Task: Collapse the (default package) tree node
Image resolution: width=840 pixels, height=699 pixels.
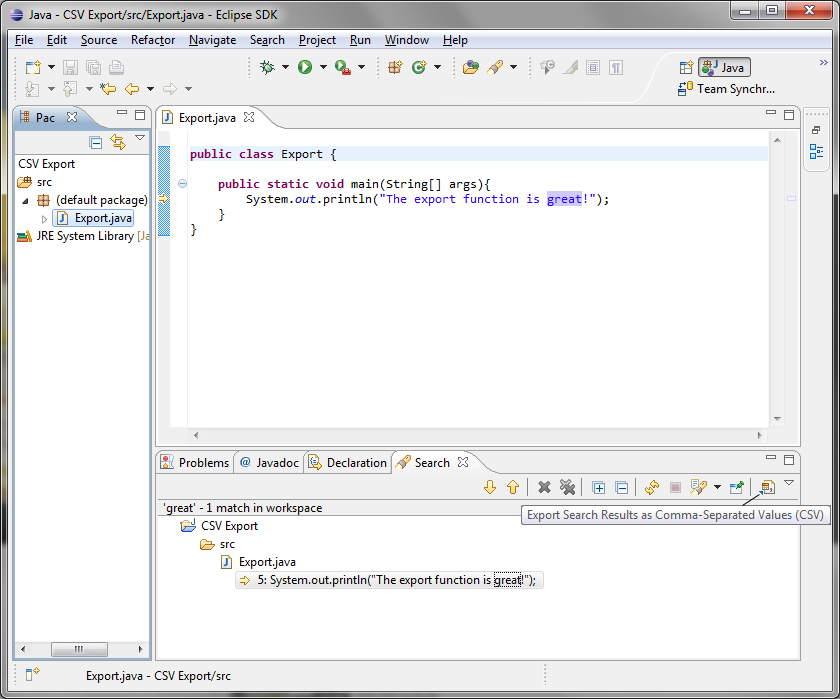Action: point(25,201)
